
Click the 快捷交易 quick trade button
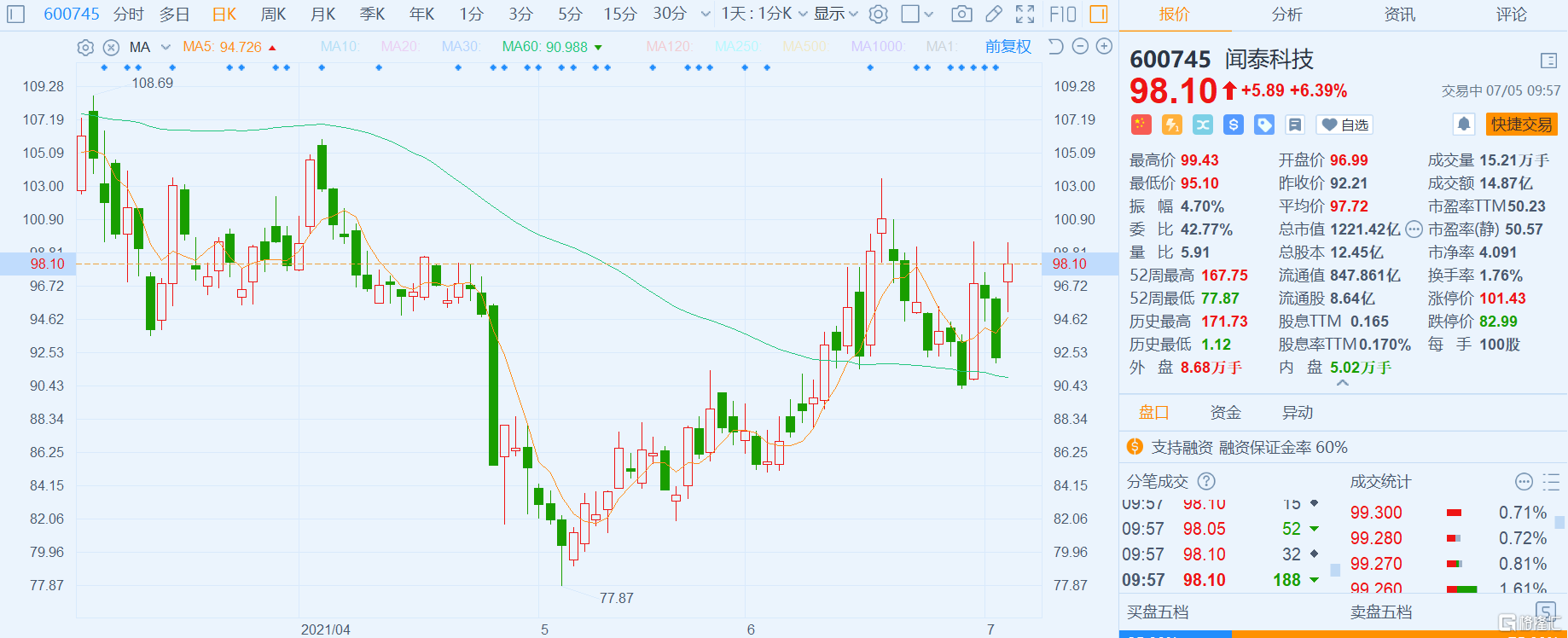pos(1522,125)
